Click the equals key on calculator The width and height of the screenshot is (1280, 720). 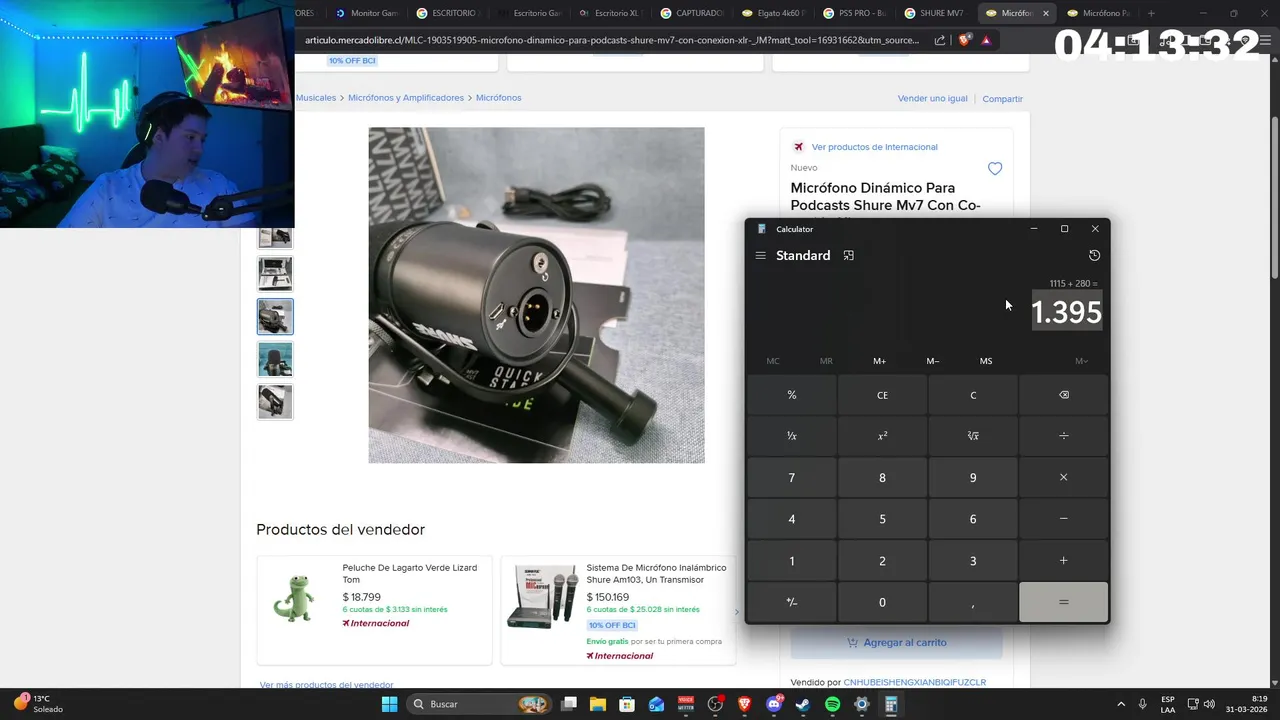tap(1063, 602)
